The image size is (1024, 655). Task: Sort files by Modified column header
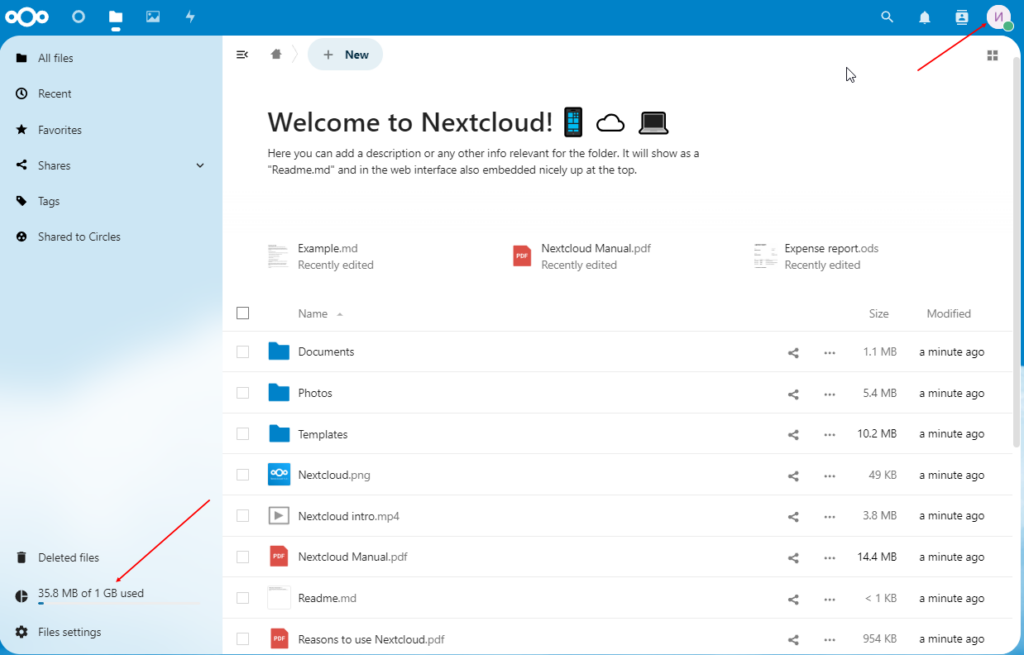[x=948, y=313]
